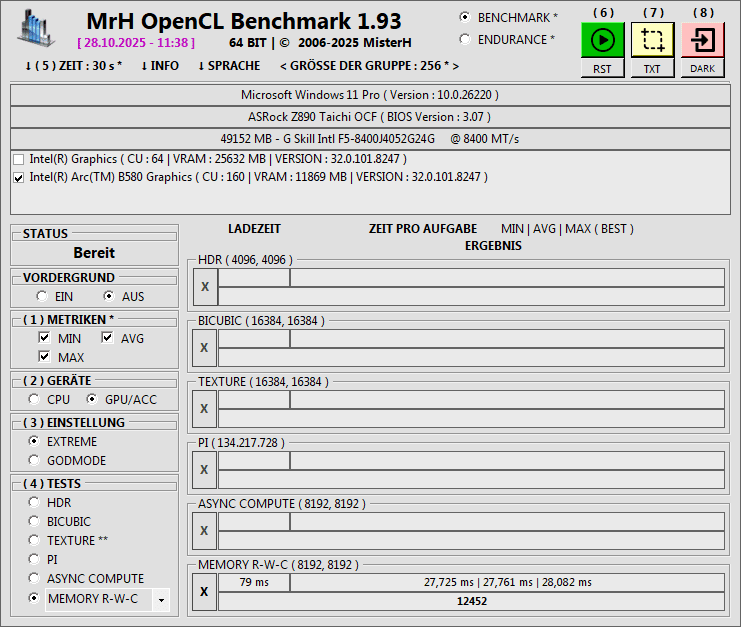Toggle the AVG metric checkbox
The image size is (741, 627).
[x=107, y=337]
